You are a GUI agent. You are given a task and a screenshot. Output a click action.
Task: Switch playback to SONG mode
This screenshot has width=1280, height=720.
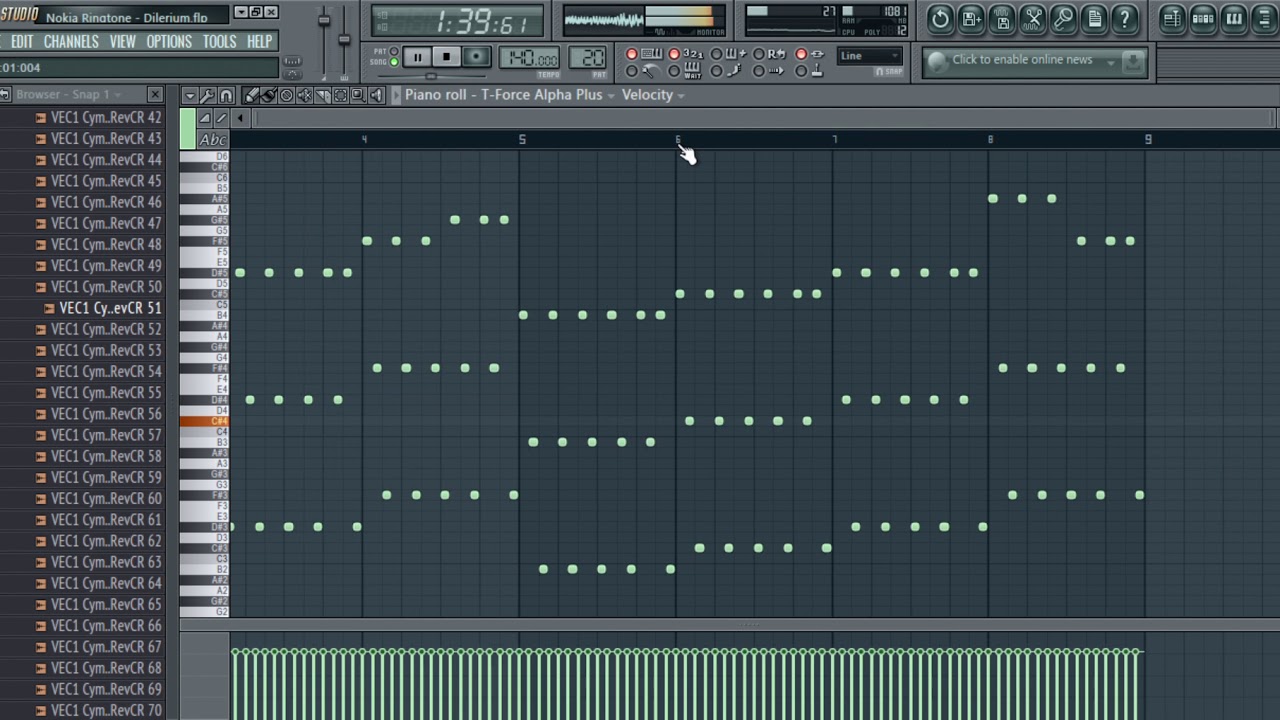click(393, 61)
